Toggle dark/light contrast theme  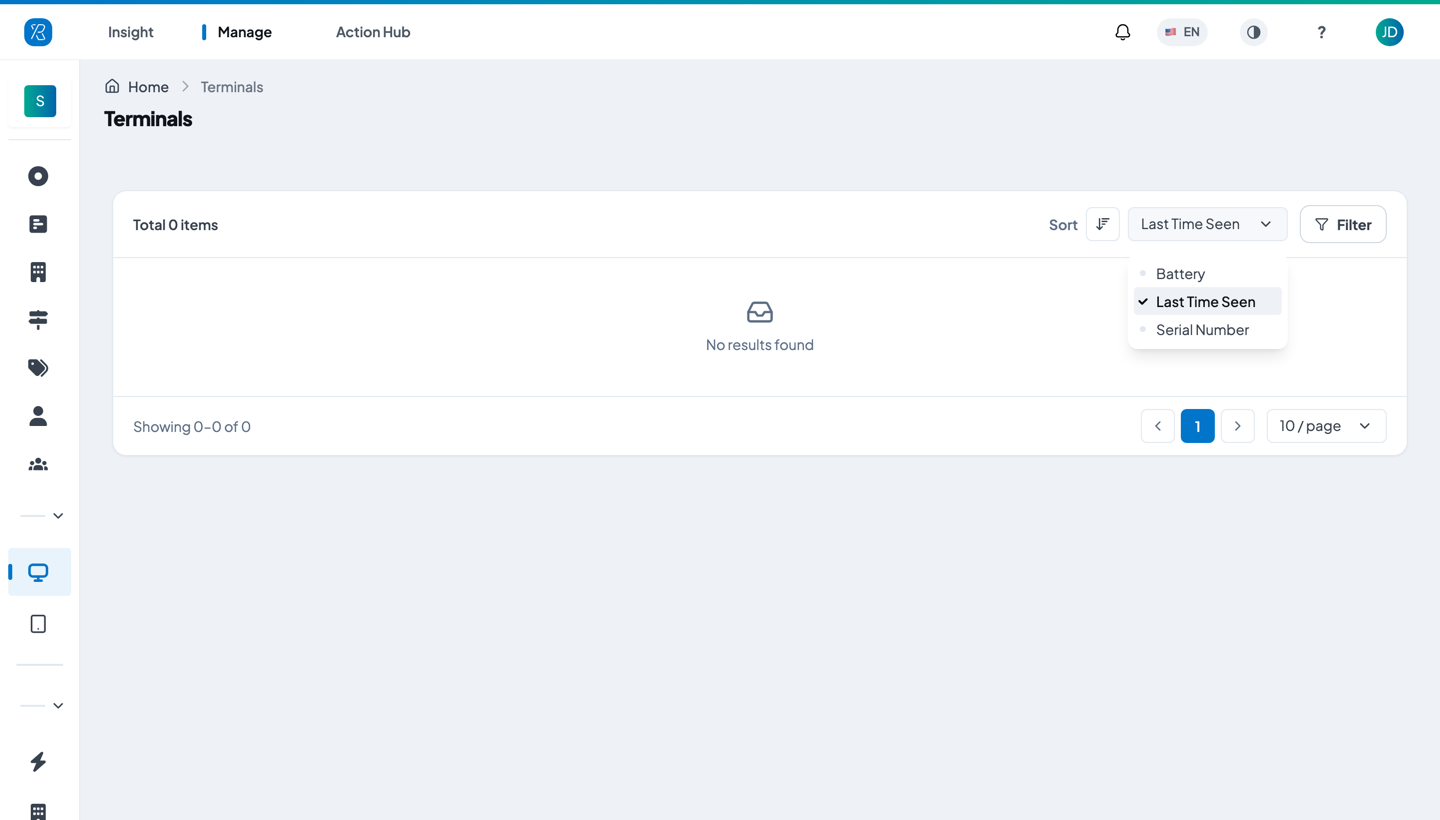(1253, 32)
